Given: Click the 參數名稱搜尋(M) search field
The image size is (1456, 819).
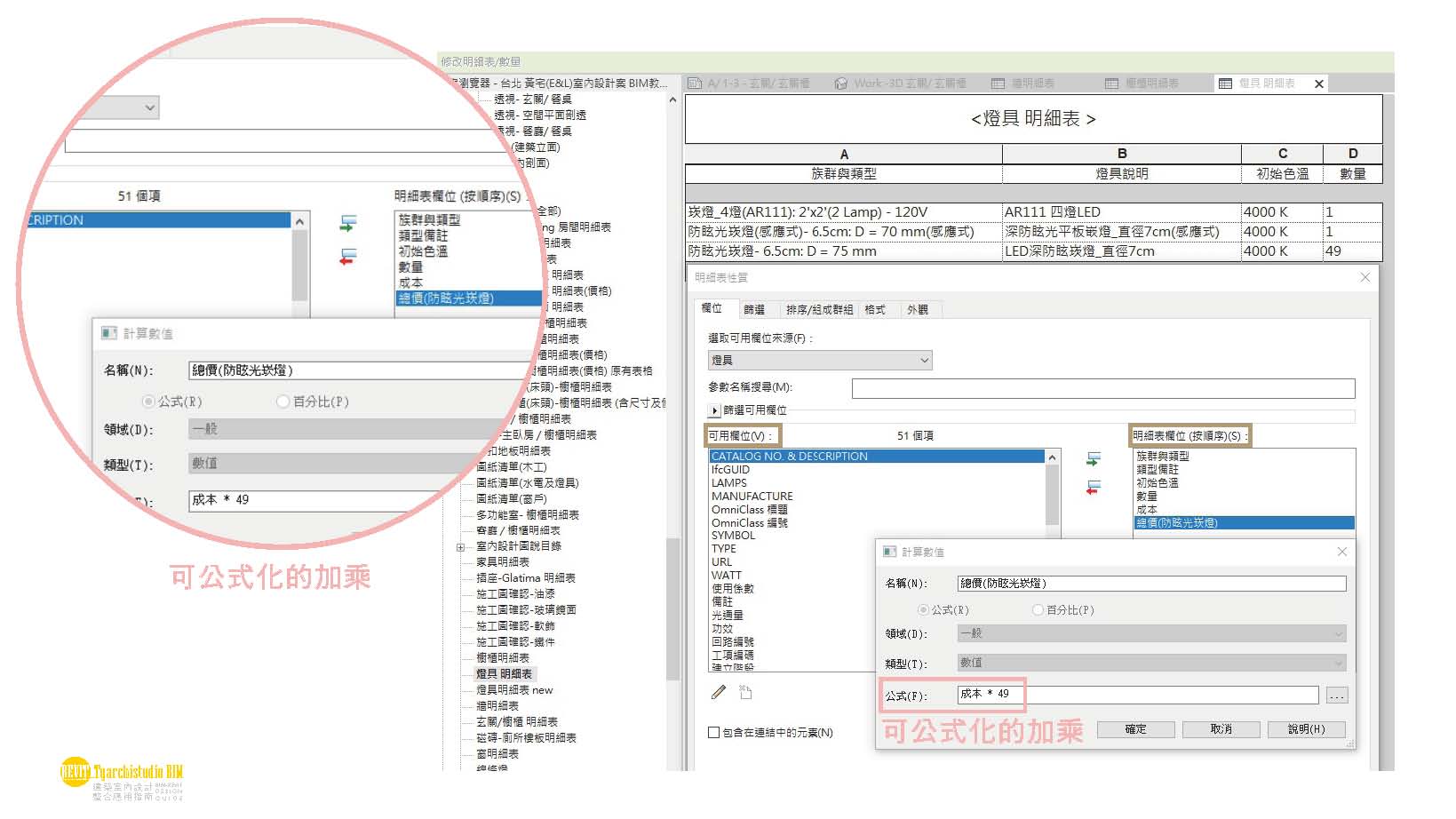Looking at the screenshot, I should [x=1103, y=388].
